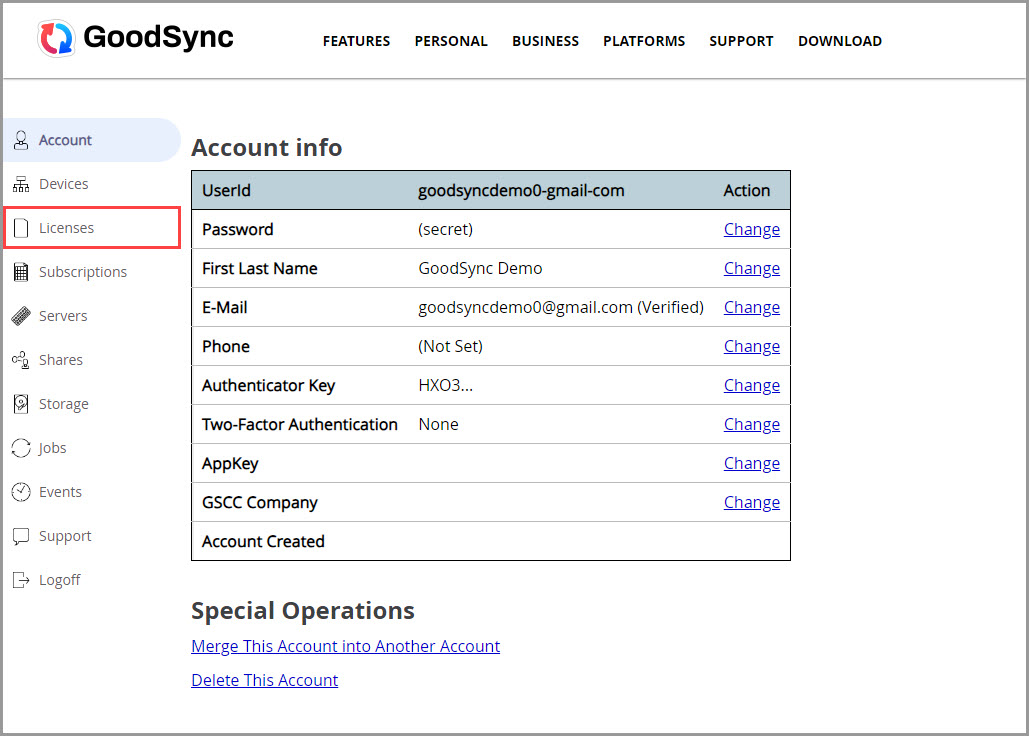1029x736 pixels.
Task: Click the Events clock icon
Action: coord(21,492)
